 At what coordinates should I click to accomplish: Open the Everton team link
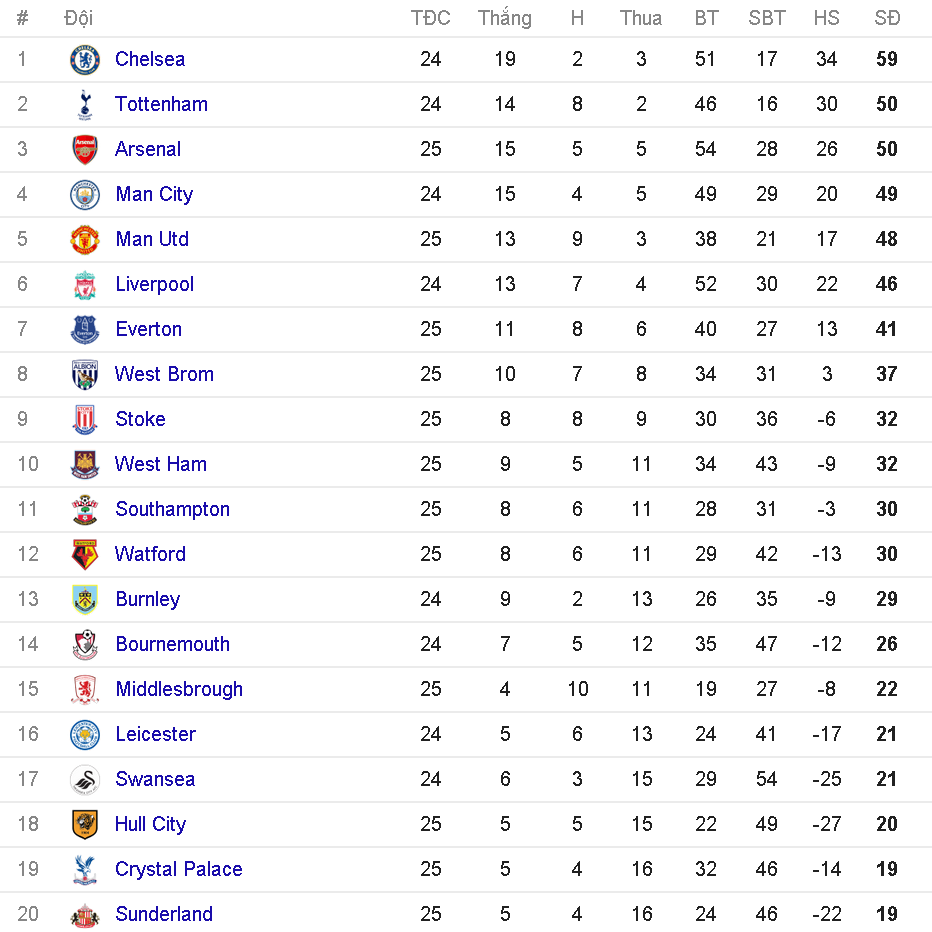[x=148, y=329]
